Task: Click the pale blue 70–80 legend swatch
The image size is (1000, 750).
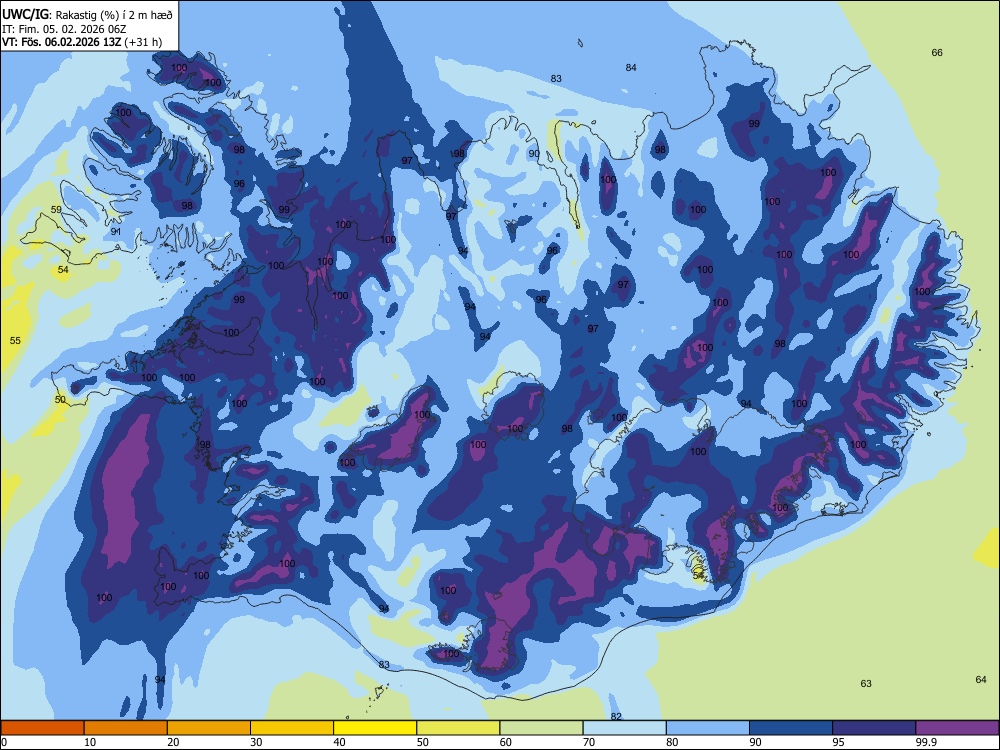Action: (x=624, y=728)
